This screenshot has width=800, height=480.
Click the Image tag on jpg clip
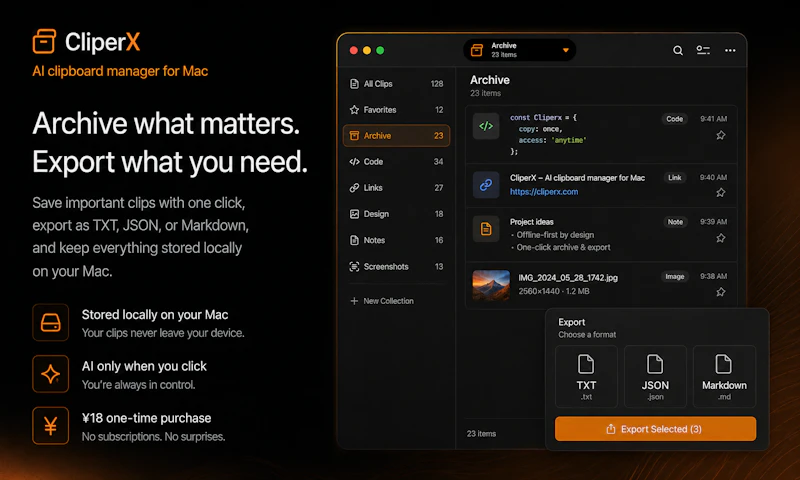tap(674, 276)
